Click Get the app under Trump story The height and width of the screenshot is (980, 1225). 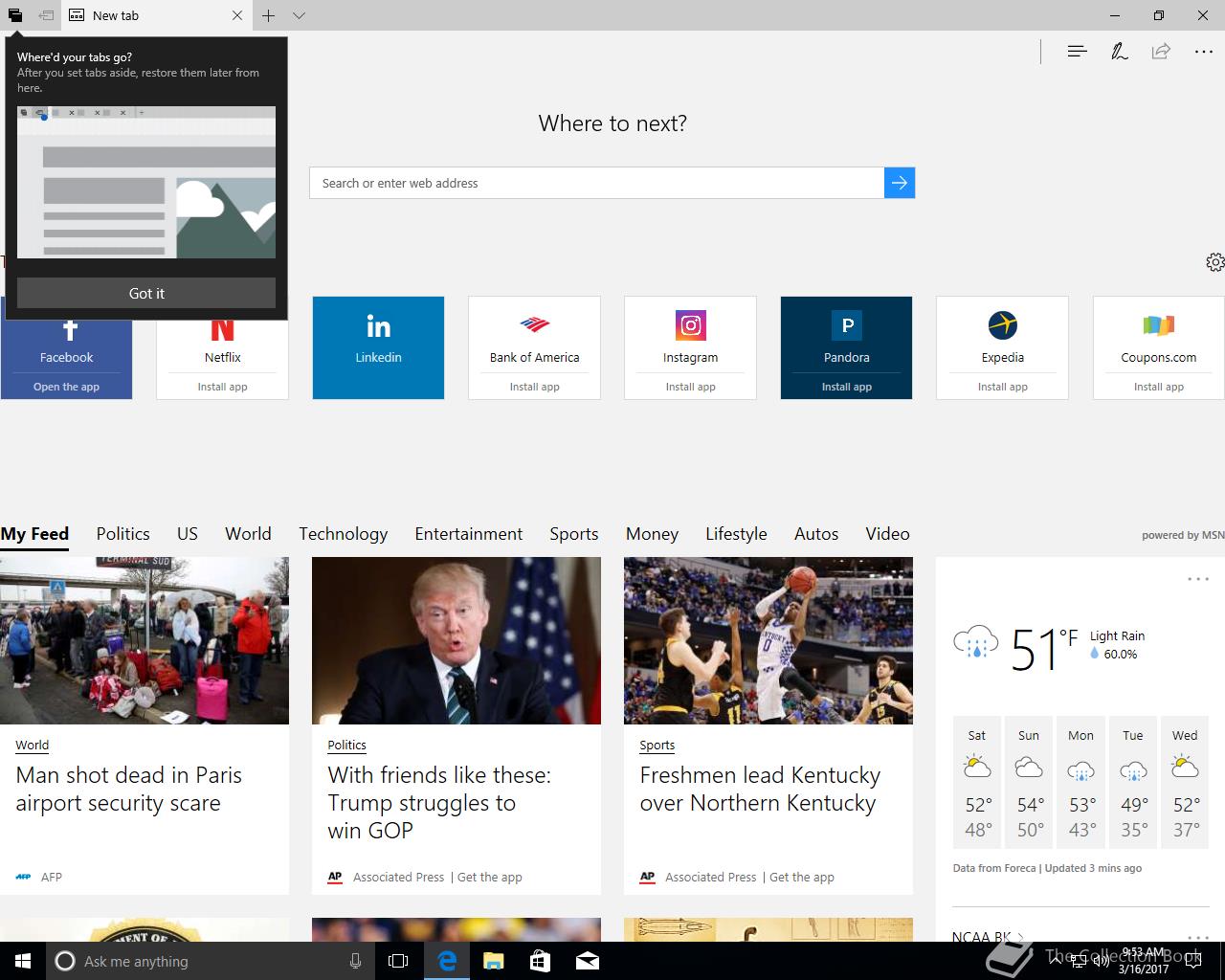click(490, 877)
